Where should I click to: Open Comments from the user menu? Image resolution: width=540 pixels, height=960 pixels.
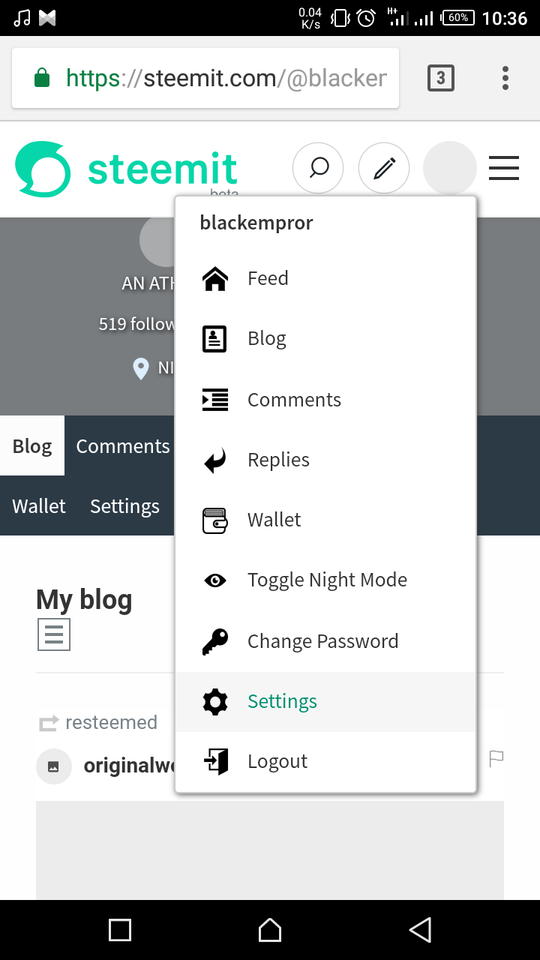click(x=326, y=400)
